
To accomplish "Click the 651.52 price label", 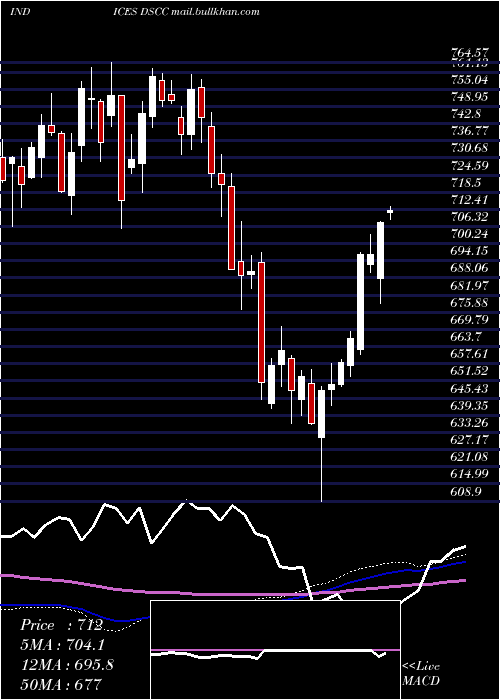I will pos(470,371).
